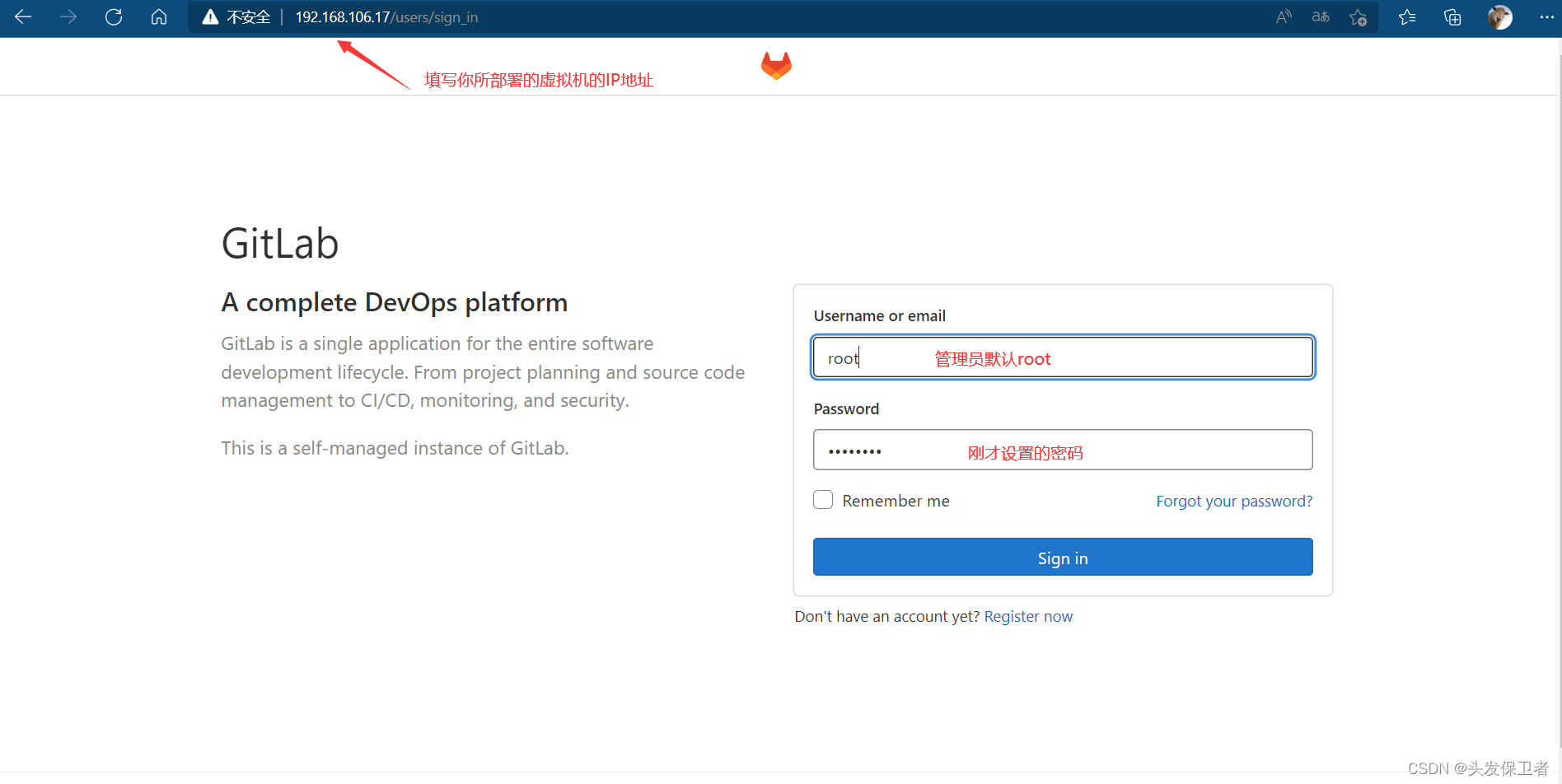The width and height of the screenshot is (1562, 784).
Task: Open the immersive reader / read aloud icon
Action: 1284,16
